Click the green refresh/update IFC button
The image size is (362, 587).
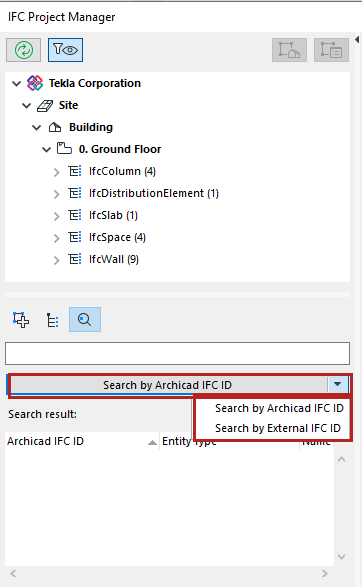[24, 50]
